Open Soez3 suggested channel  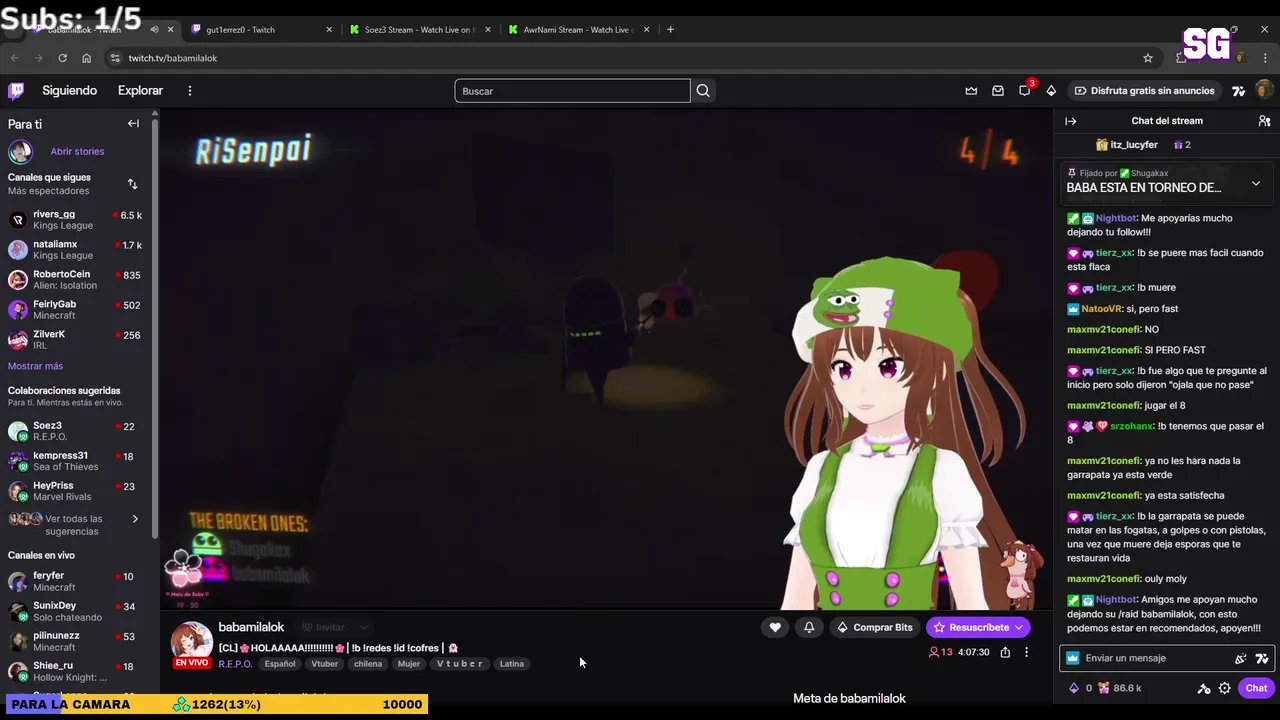point(76,431)
